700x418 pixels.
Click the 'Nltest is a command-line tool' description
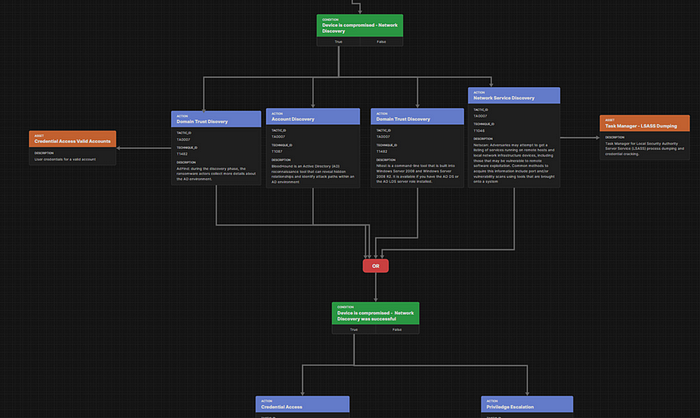[x=417, y=173]
